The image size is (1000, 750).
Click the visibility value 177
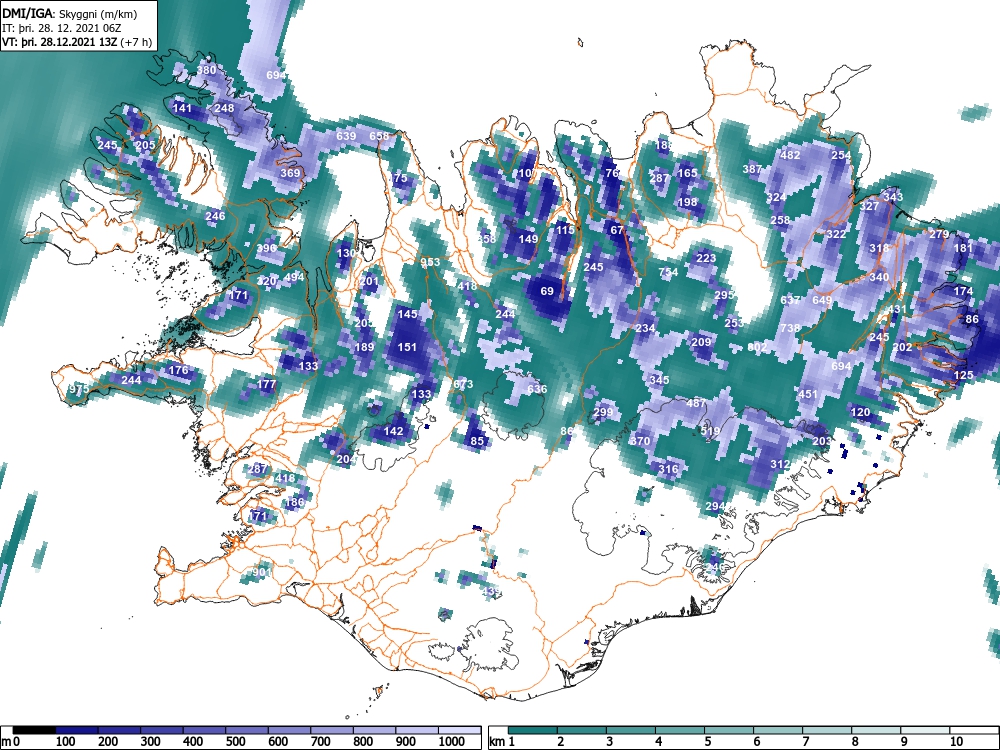(266, 384)
